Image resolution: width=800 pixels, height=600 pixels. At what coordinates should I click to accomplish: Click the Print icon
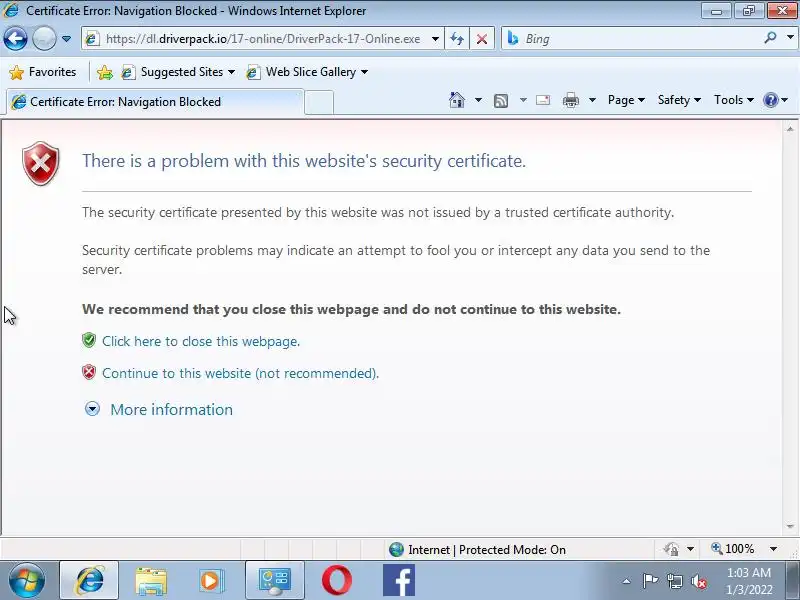pyautogui.click(x=570, y=100)
